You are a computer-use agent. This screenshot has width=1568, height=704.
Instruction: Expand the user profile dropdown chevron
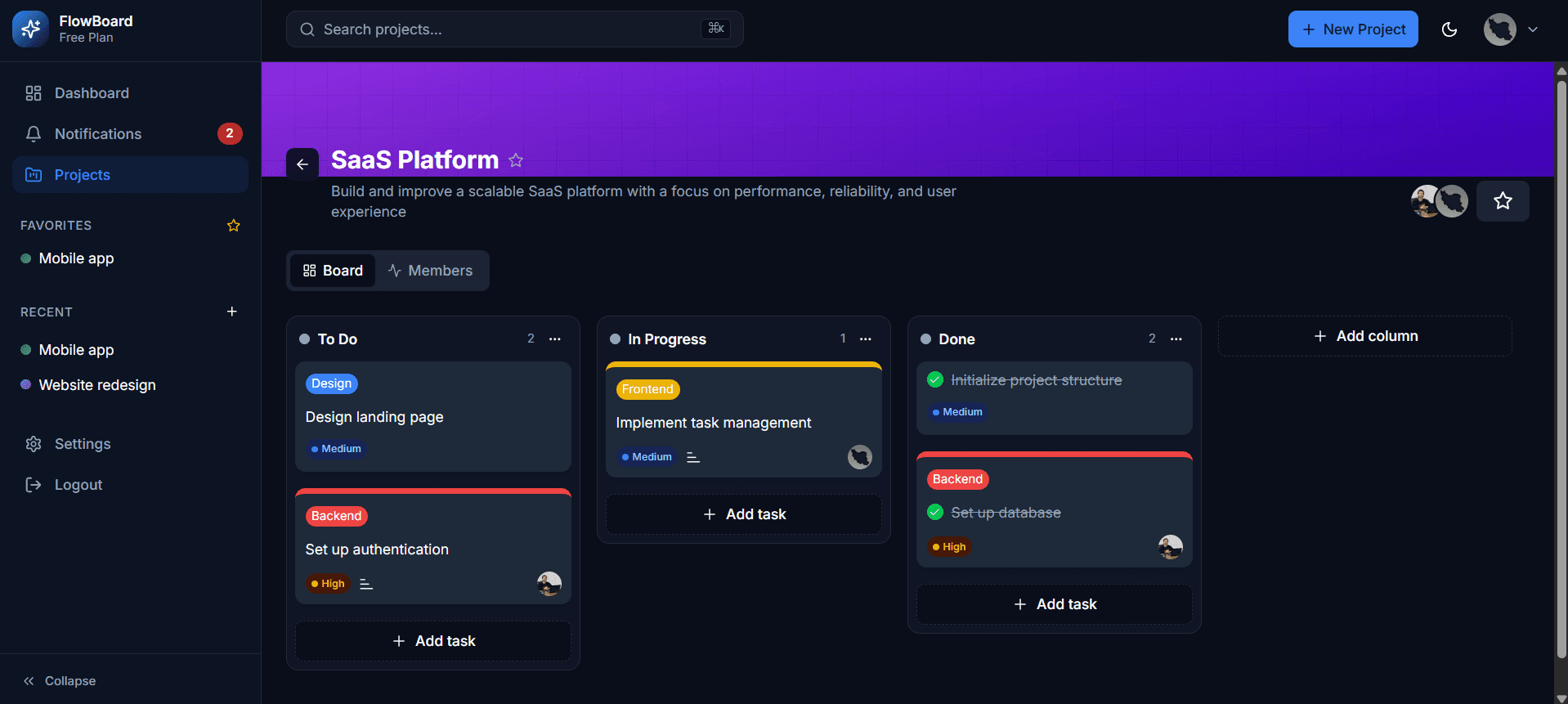(1533, 29)
